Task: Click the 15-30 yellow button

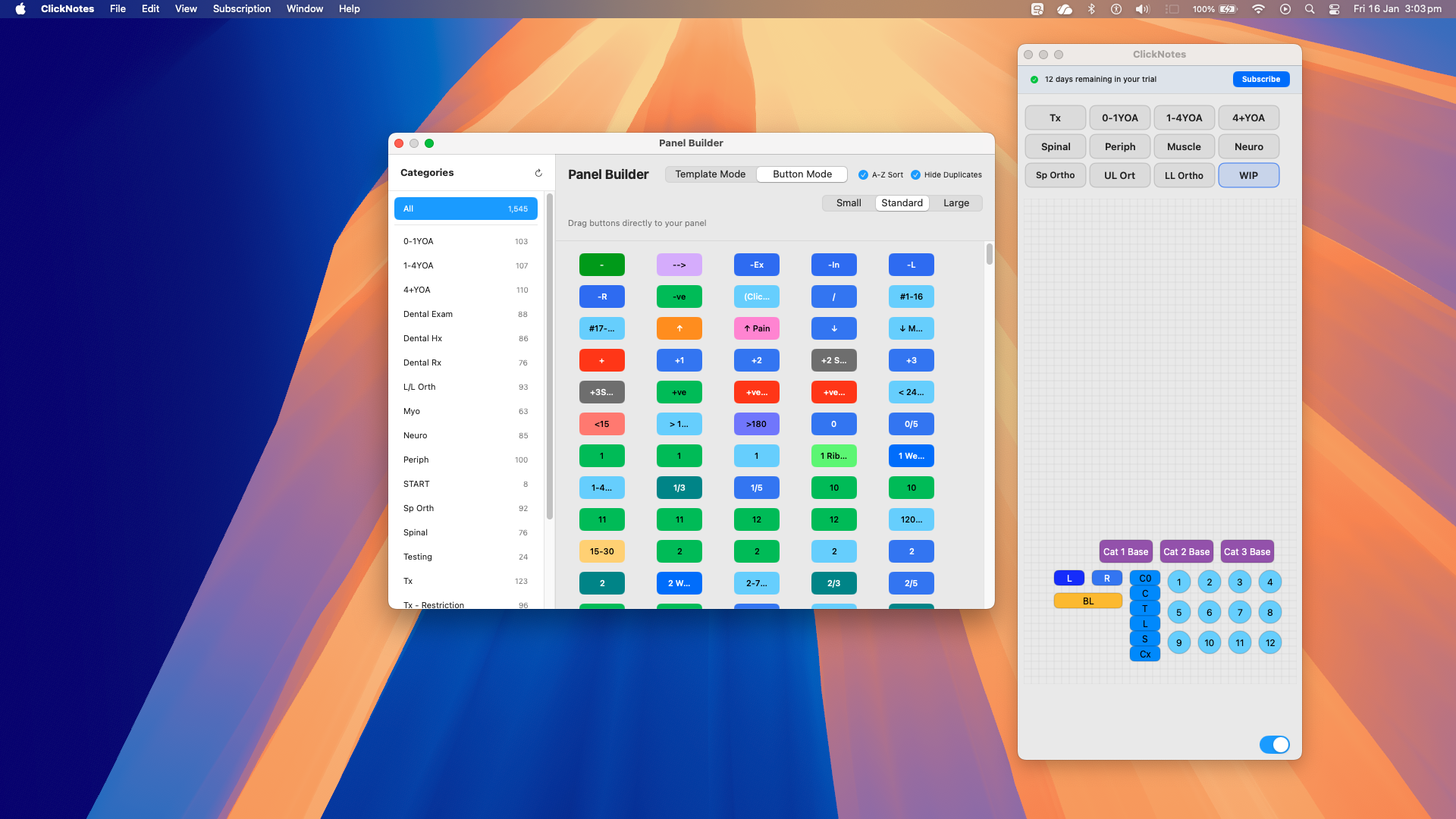Action: tap(602, 551)
